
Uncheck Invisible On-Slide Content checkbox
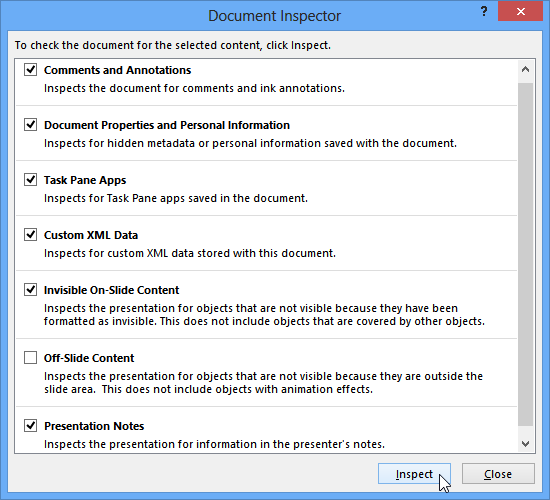[x=31, y=289]
